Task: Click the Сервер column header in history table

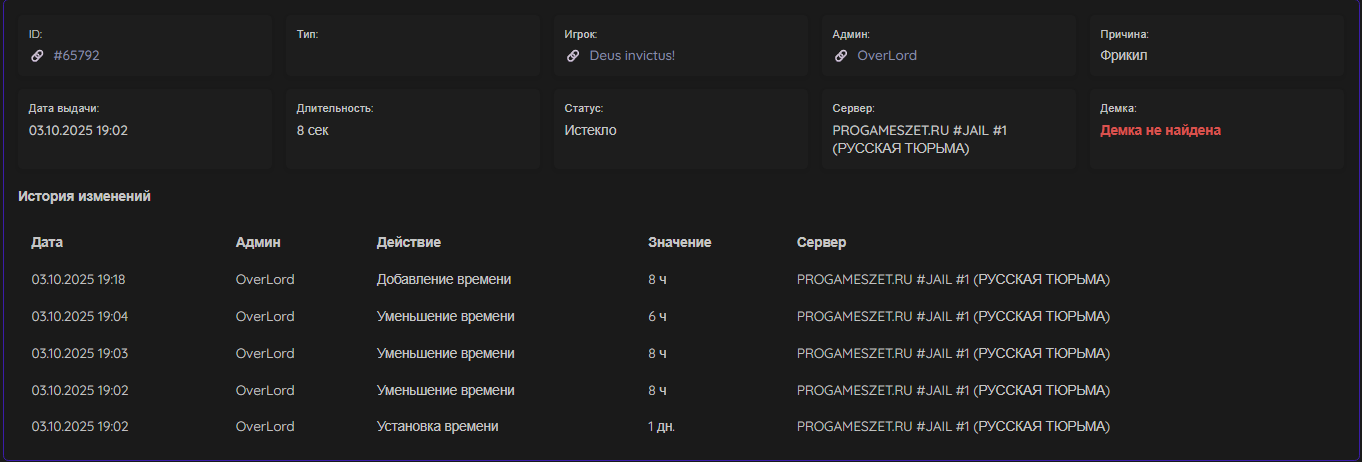Action: [x=821, y=243]
